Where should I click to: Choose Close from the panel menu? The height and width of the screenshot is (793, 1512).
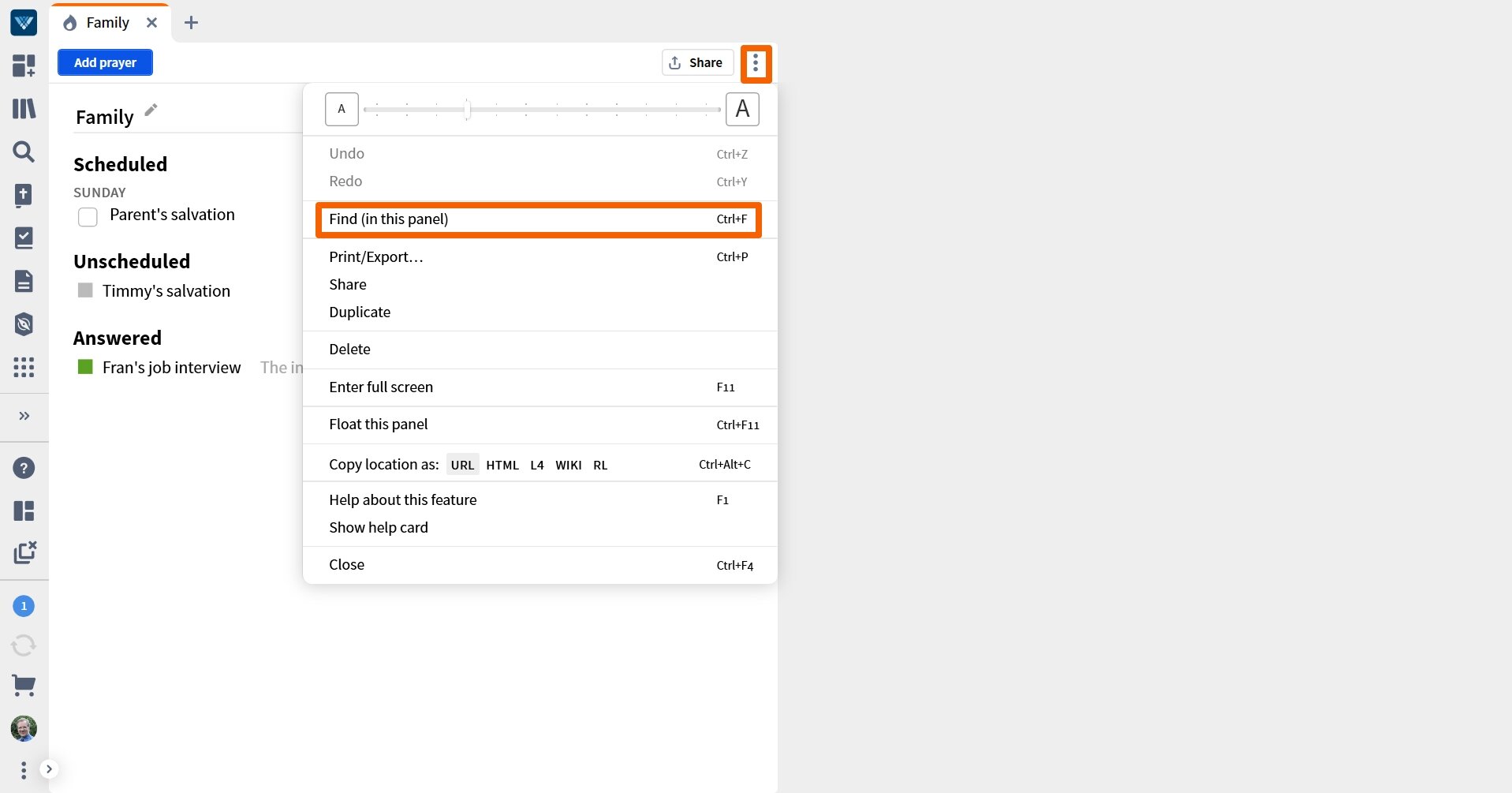(x=540, y=565)
